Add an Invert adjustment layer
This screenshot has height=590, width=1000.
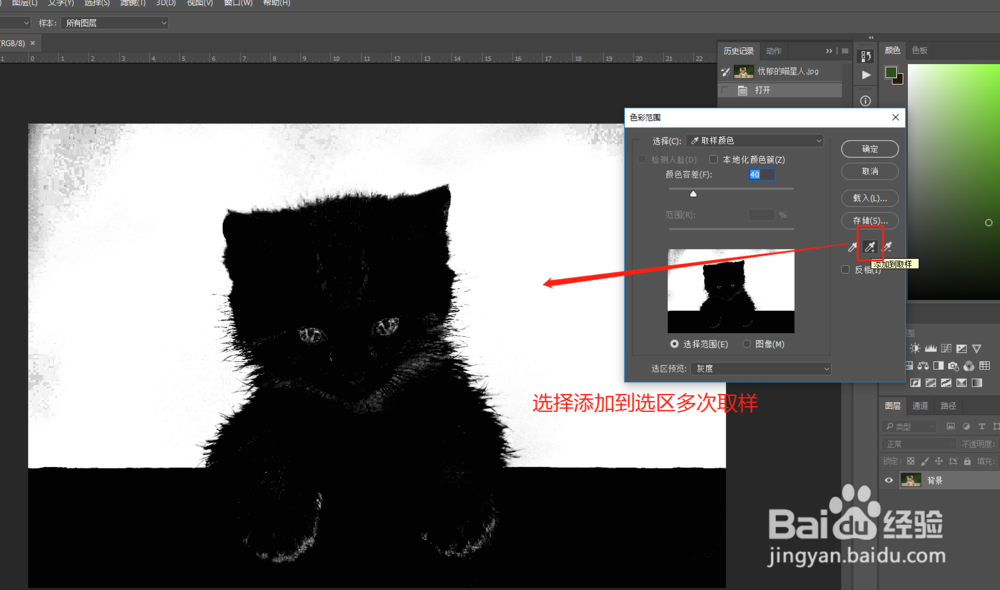click(915, 383)
